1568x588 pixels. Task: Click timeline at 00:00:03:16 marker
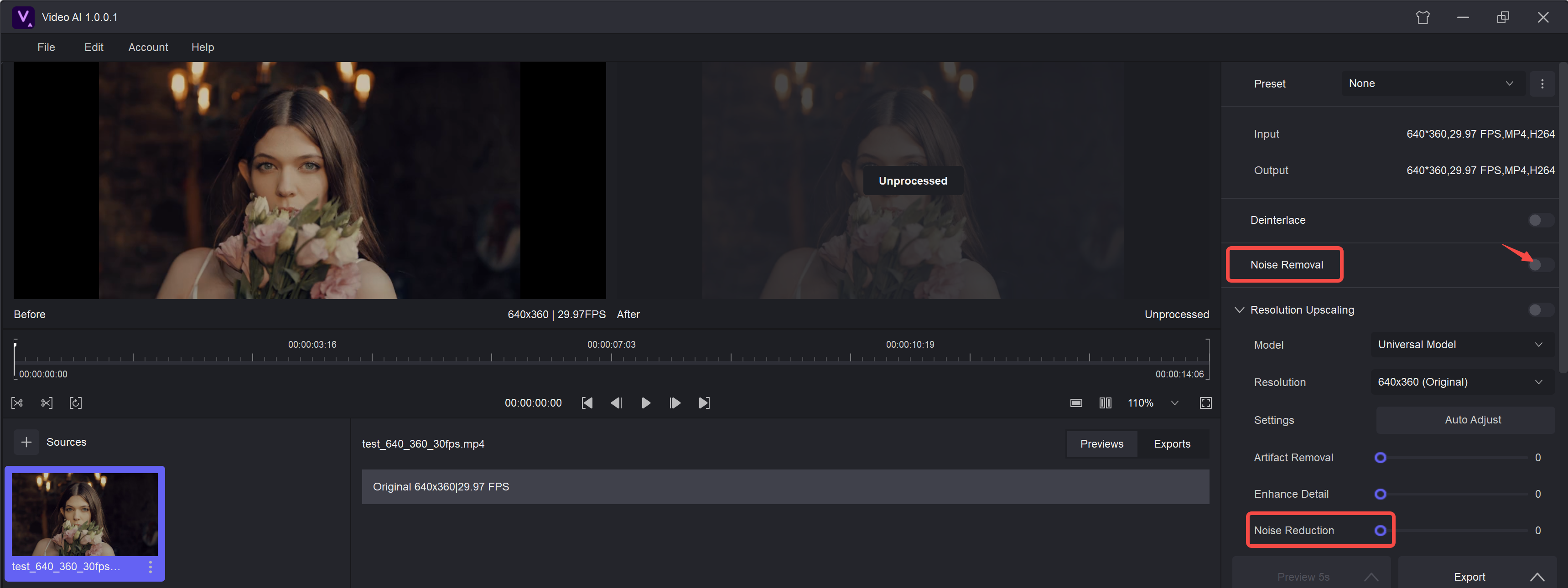tap(312, 345)
